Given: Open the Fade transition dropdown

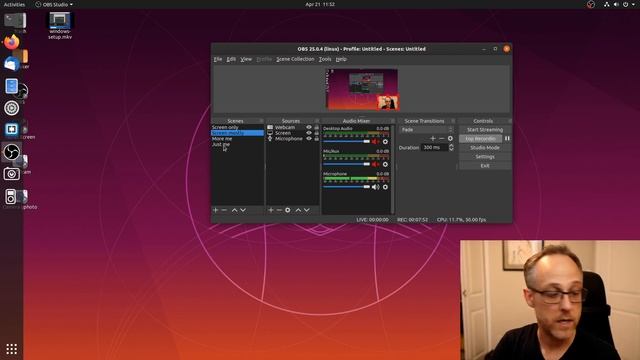Looking at the screenshot, I should point(427,130).
